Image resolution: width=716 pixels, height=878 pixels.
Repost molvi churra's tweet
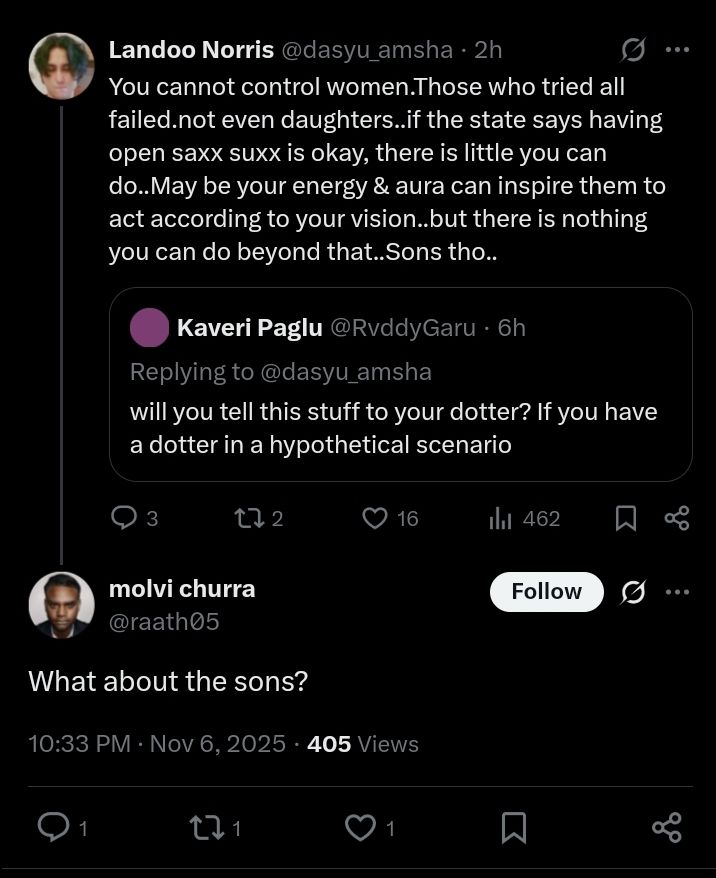click(x=204, y=827)
